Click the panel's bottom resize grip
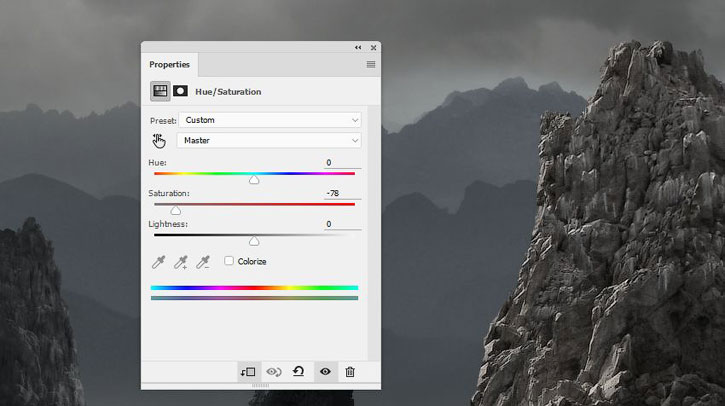 tap(260, 386)
